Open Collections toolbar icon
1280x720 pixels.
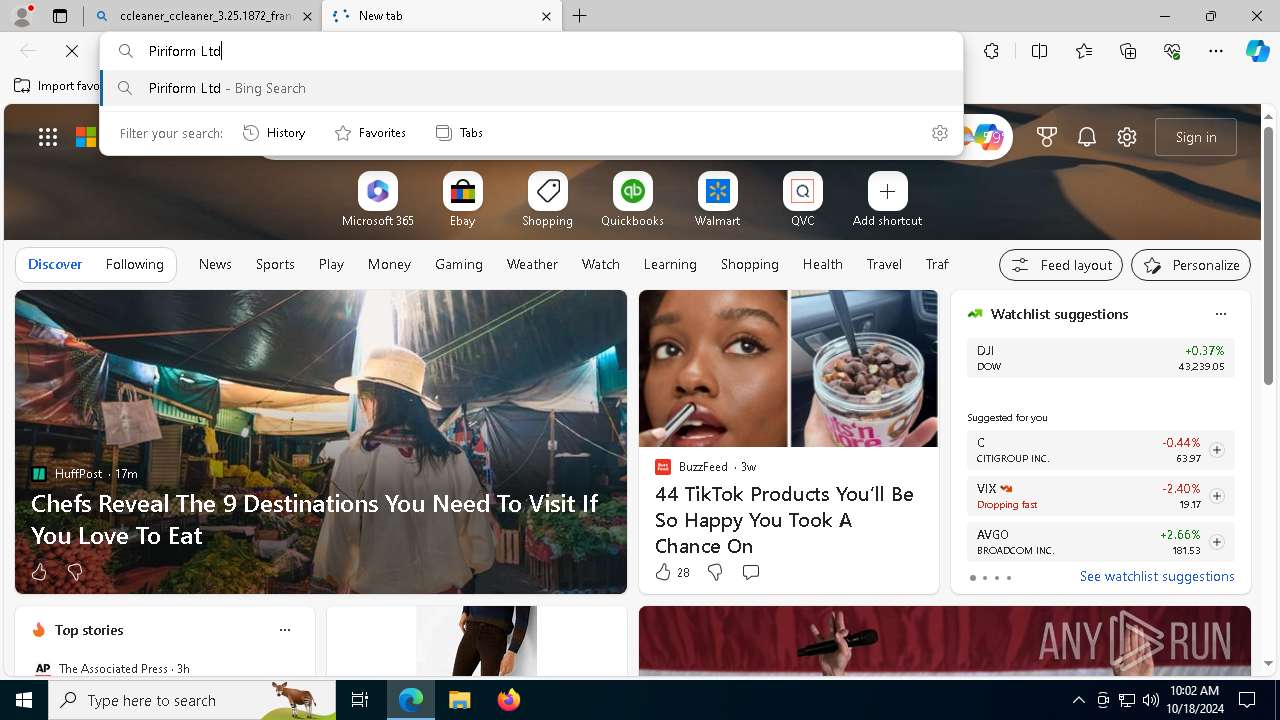coord(1128,51)
